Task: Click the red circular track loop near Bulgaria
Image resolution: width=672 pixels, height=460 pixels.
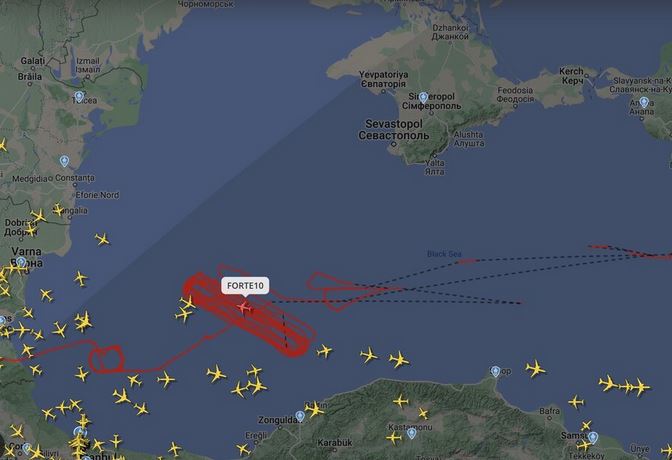Action: coord(106,359)
